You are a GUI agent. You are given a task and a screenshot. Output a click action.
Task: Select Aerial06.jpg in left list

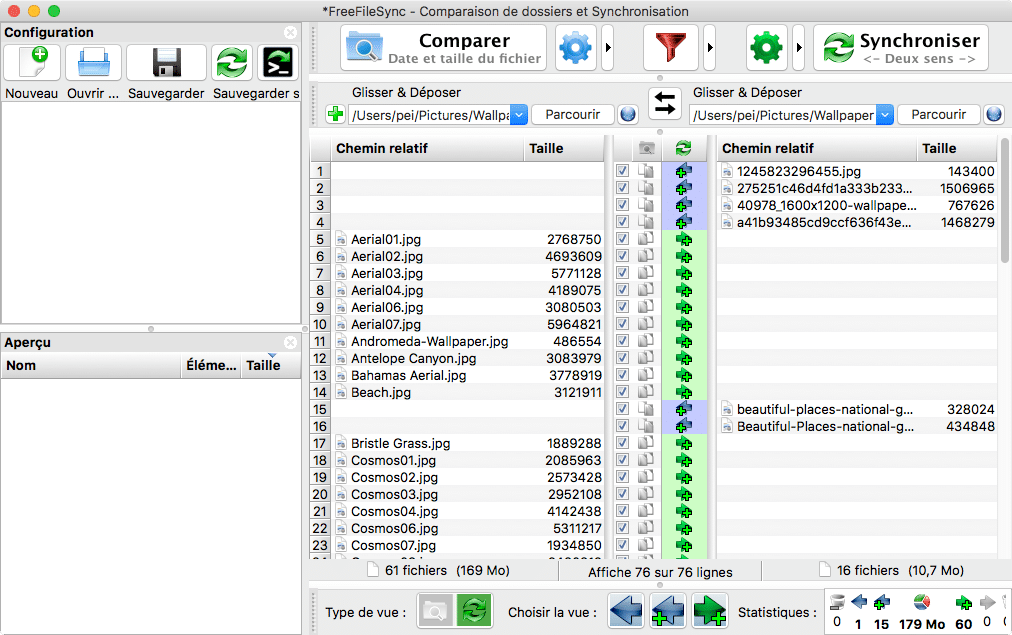click(468, 307)
